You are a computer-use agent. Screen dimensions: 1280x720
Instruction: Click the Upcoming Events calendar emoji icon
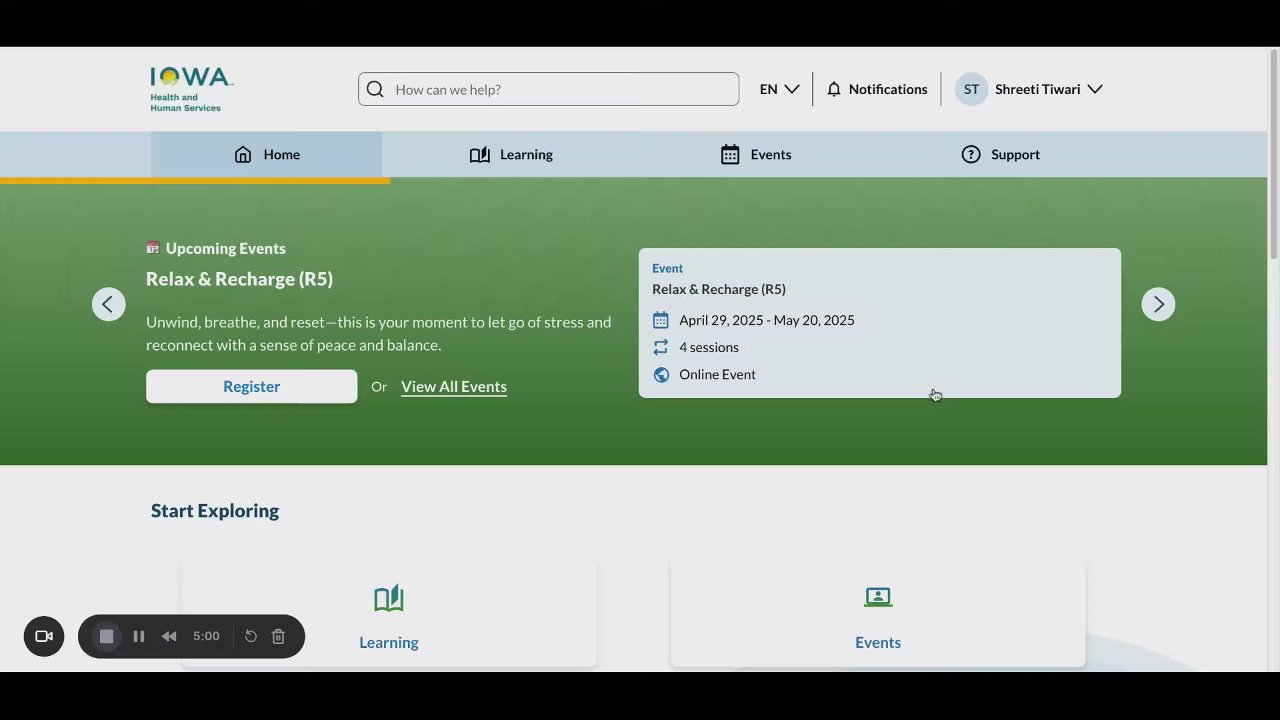click(153, 248)
